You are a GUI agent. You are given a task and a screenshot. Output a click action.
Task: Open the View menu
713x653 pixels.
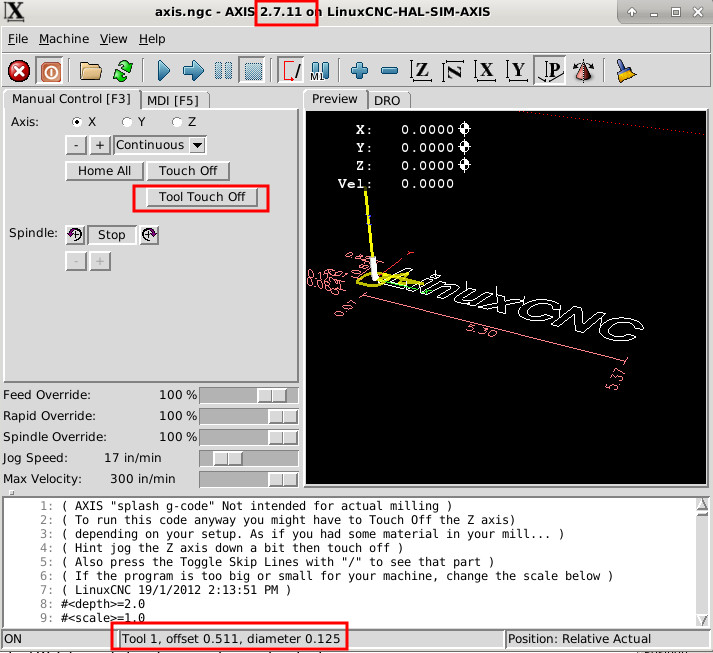113,39
